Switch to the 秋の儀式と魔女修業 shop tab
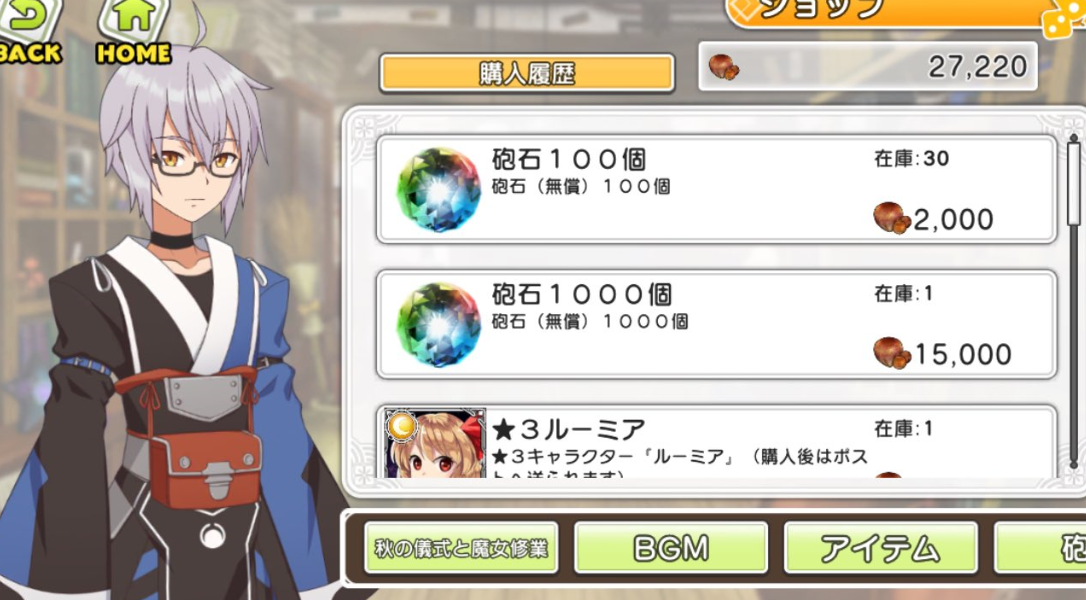Screen dimensions: 1086x600 tap(461, 548)
